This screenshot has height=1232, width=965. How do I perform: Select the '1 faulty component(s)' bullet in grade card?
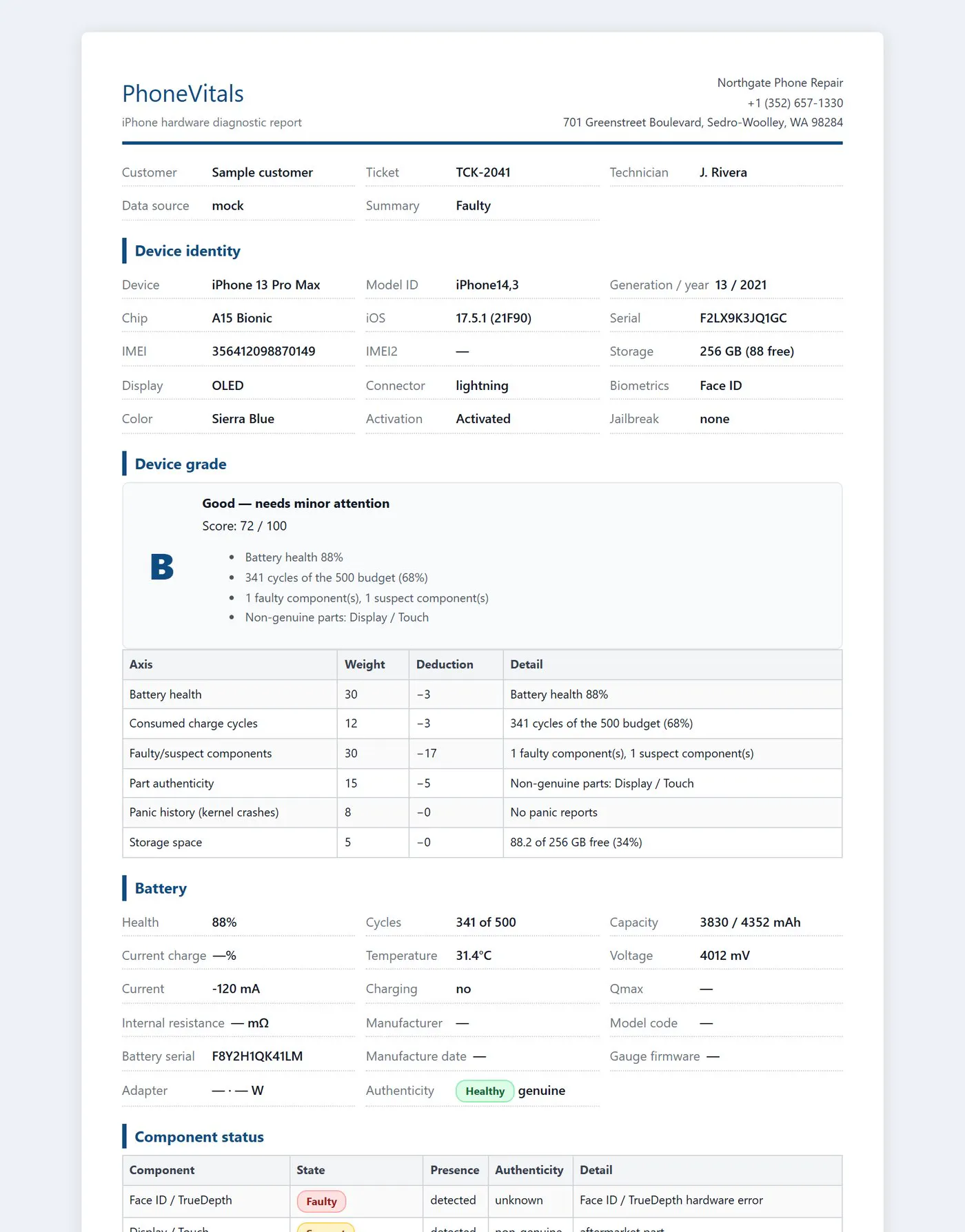tap(367, 598)
